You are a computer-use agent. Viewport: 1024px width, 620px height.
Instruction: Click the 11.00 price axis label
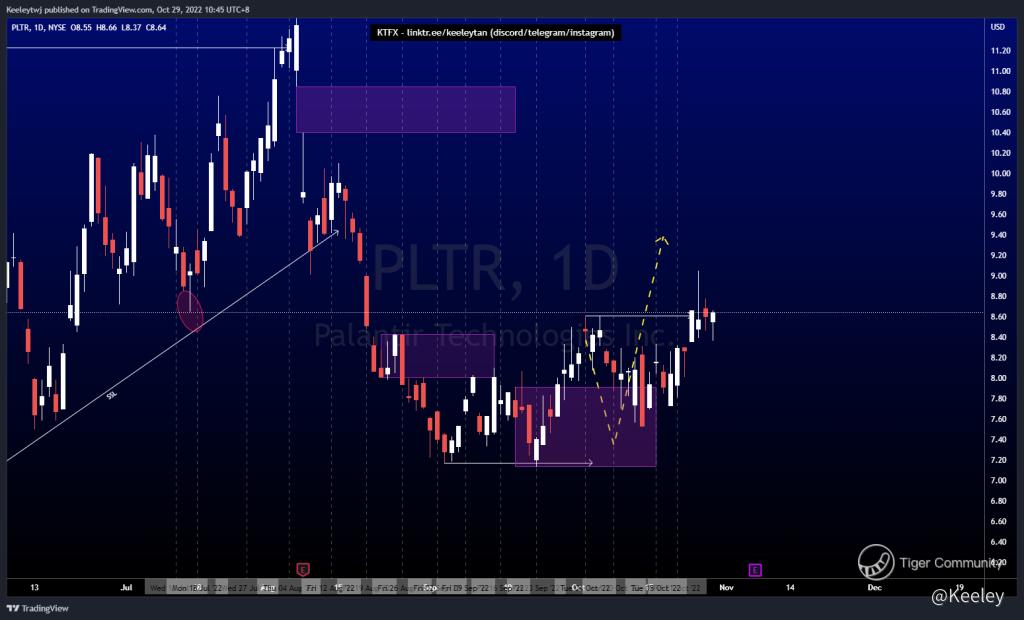1000,71
